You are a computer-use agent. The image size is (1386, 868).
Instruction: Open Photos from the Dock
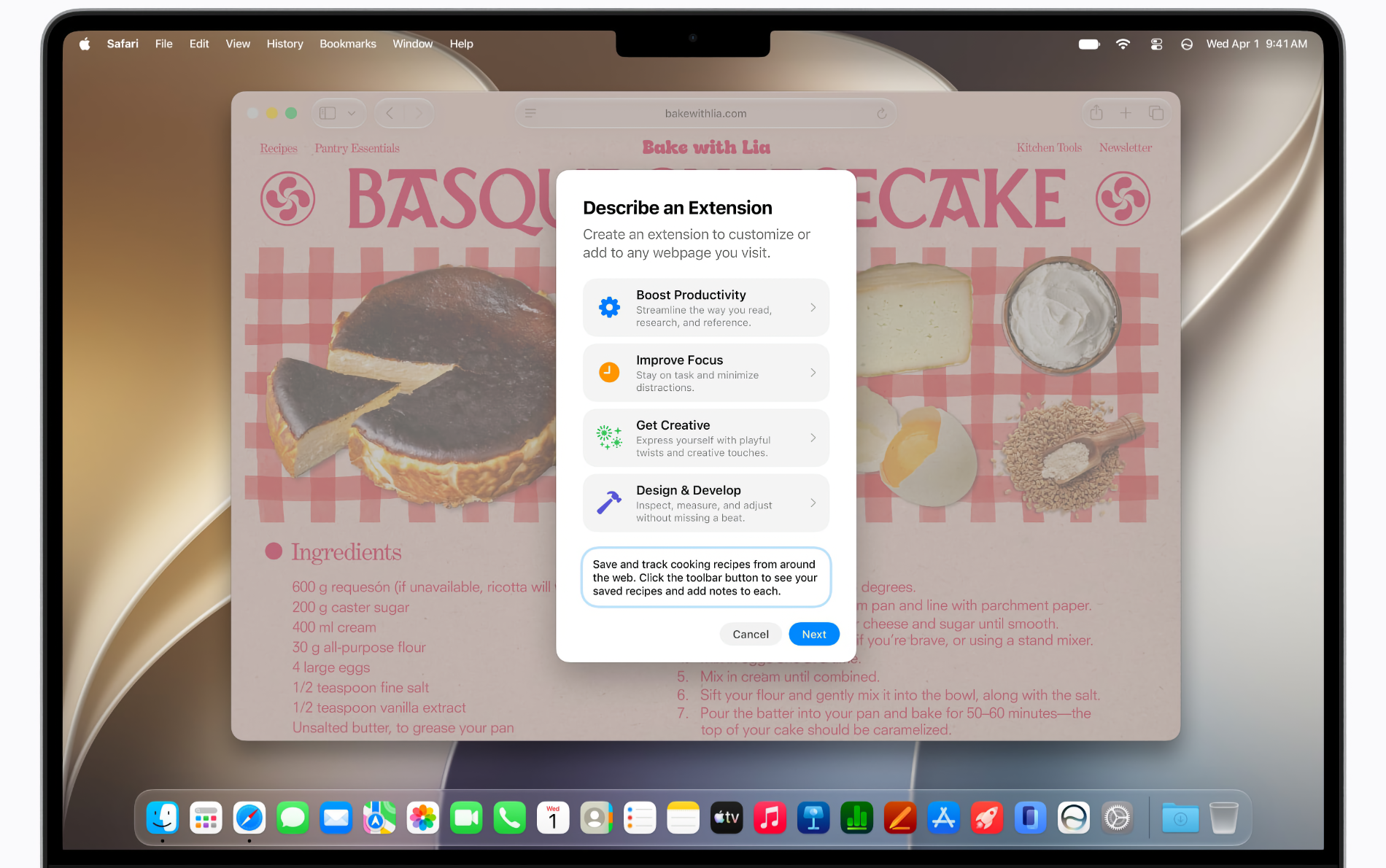(423, 818)
